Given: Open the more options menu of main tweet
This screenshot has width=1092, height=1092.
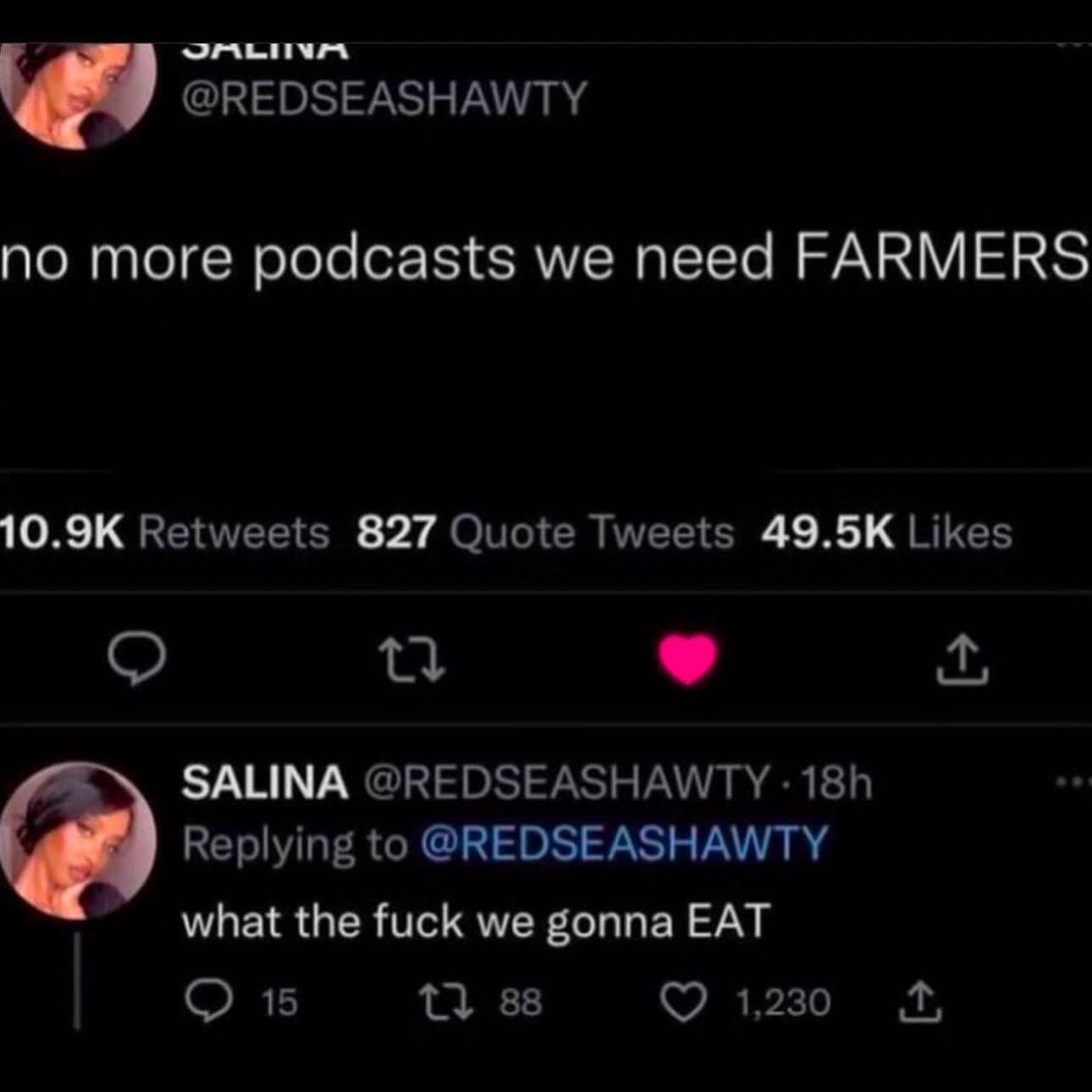Looking at the screenshot, I should pyautogui.click(x=1075, y=45).
